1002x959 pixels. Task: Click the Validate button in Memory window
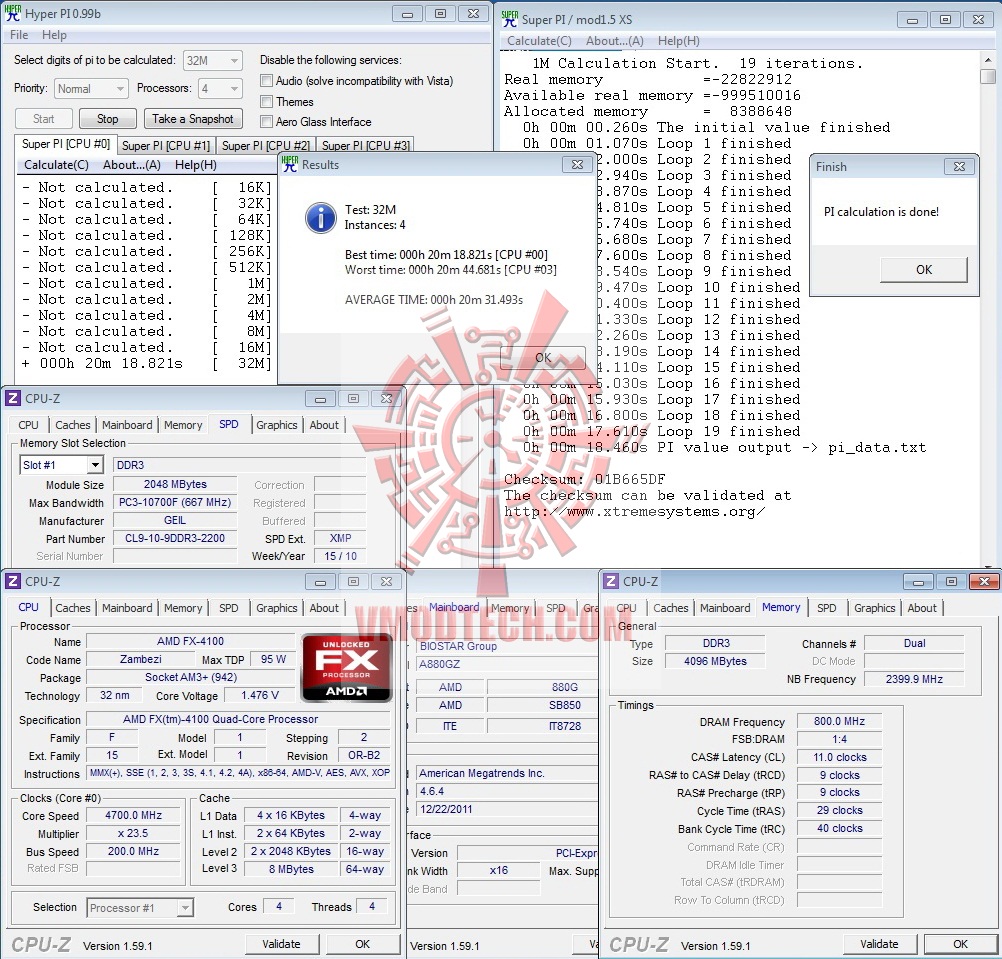tap(879, 944)
